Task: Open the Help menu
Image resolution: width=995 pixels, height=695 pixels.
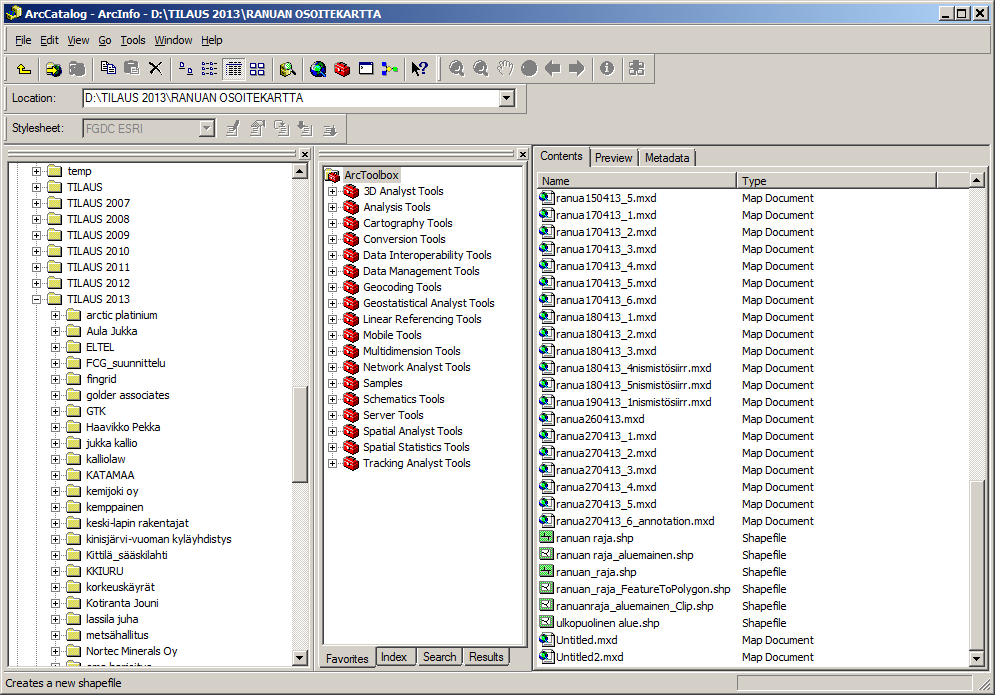Action: (x=212, y=40)
